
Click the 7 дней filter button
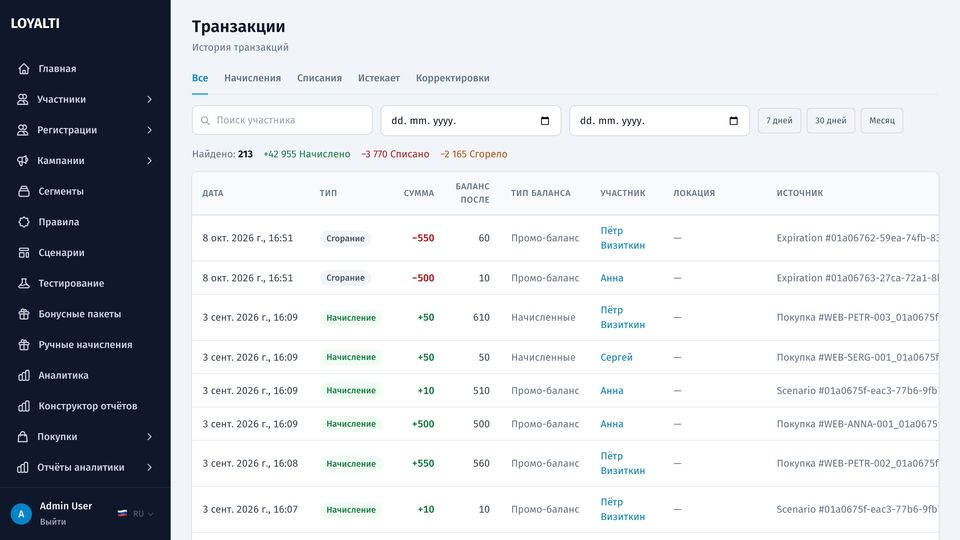[779, 121]
